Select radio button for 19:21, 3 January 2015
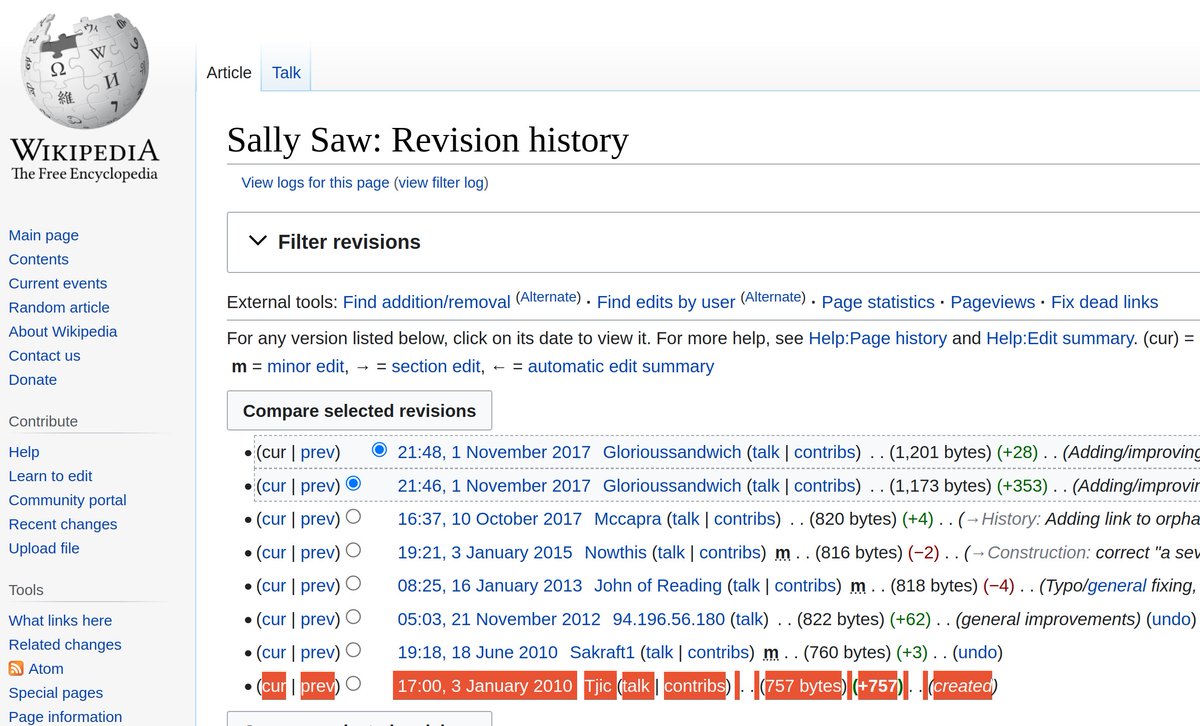Screen dimensions: 1200x726 [x=353, y=550]
